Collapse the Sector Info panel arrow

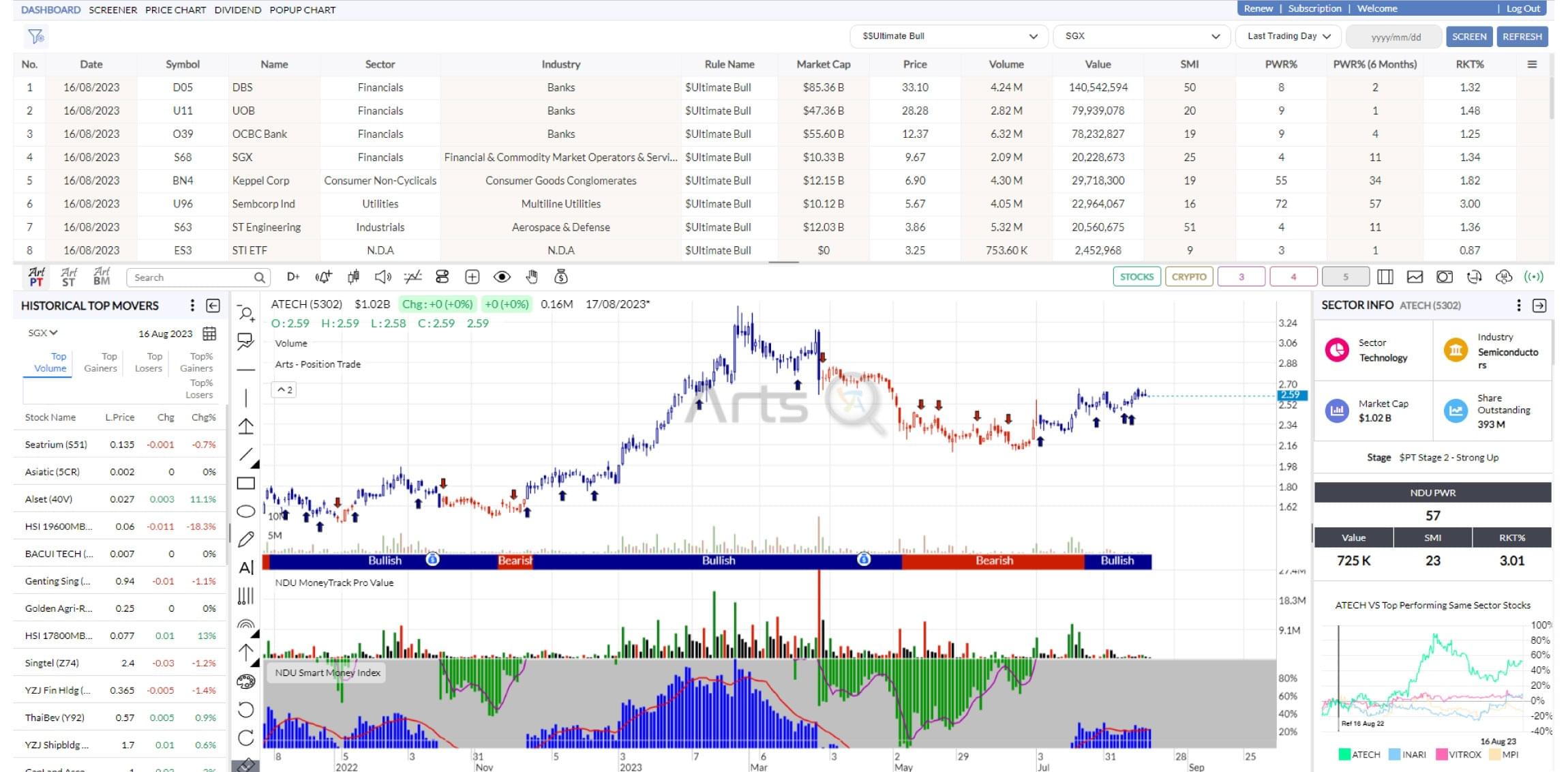1539,306
